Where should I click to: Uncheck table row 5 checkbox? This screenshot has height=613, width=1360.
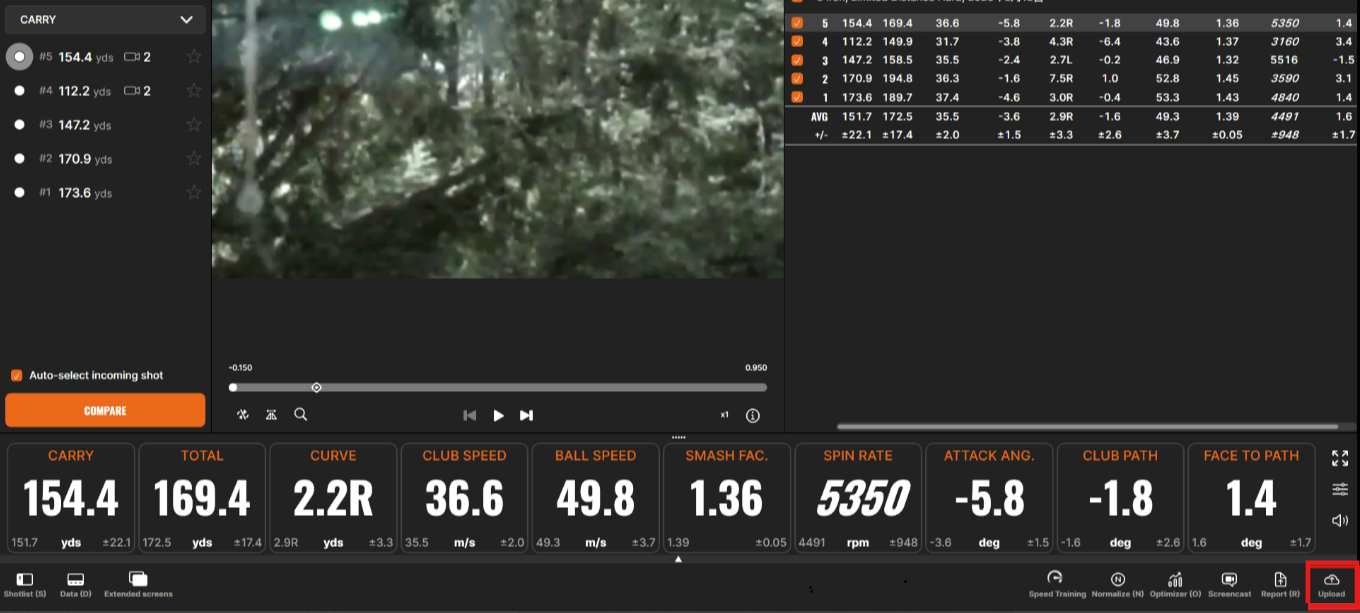click(x=797, y=23)
